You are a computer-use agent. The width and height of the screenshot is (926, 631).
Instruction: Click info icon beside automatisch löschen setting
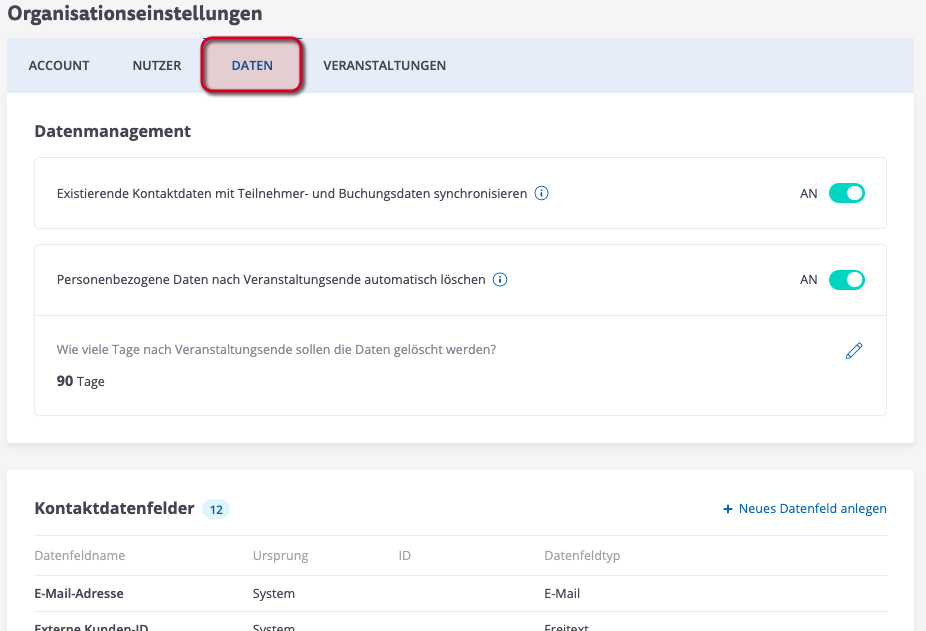point(500,280)
